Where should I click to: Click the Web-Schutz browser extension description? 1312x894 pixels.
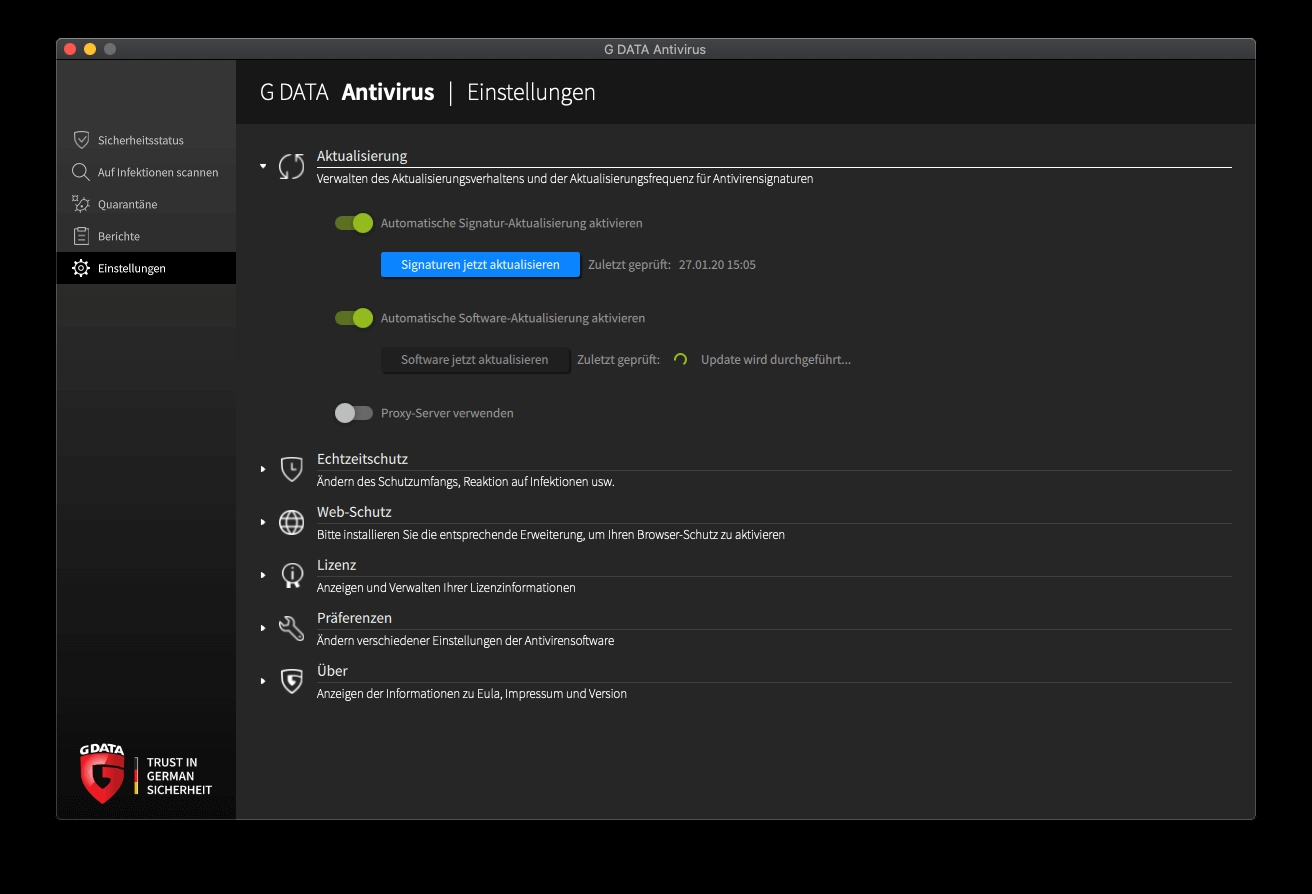coord(551,535)
